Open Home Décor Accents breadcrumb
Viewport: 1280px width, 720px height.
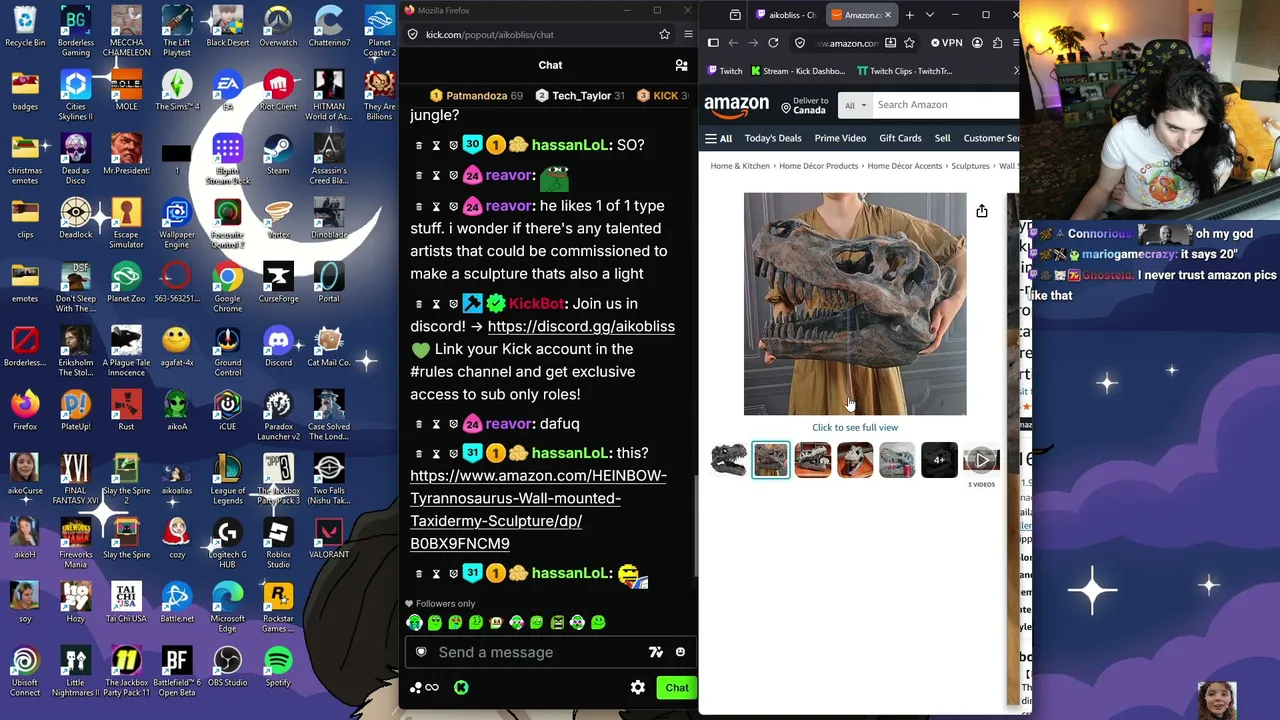click(905, 166)
